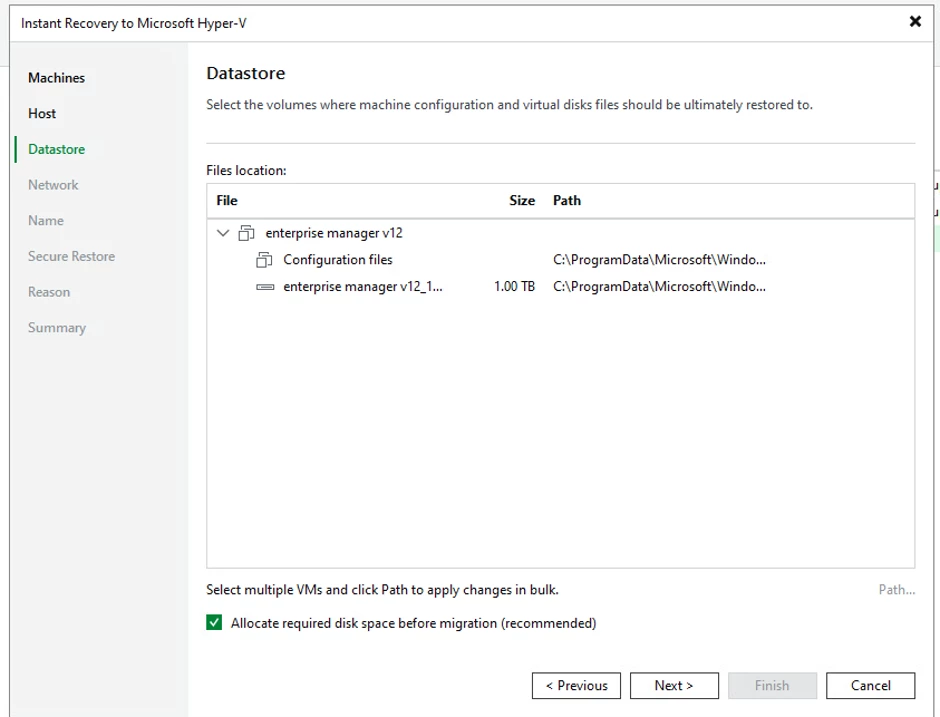Open the Name step
The image size is (940, 717).
tap(46, 221)
